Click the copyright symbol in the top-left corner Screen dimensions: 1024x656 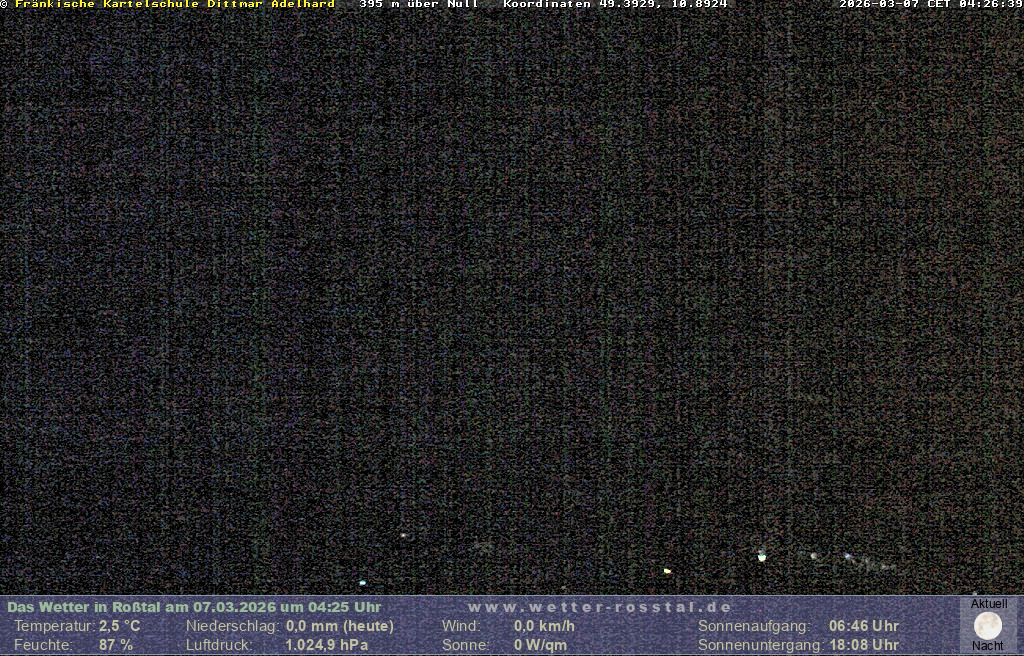click(x=4, y=5)
